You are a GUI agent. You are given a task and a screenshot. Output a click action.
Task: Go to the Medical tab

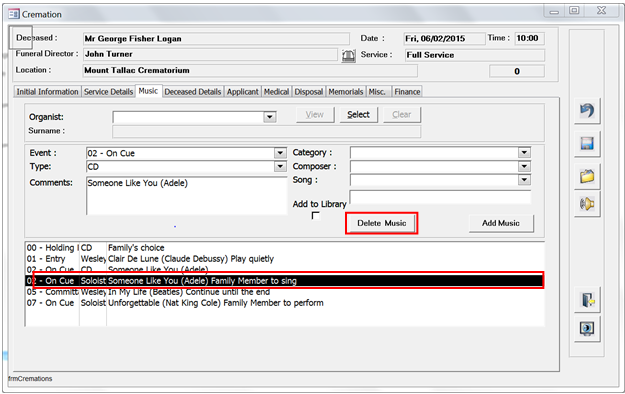pos(276,92)
